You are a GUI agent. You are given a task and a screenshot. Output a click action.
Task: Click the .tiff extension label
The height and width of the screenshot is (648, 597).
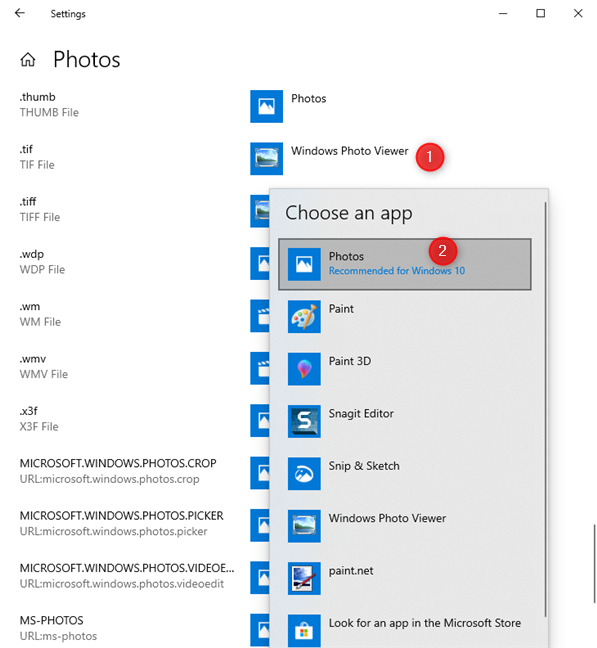click(28, 202)
